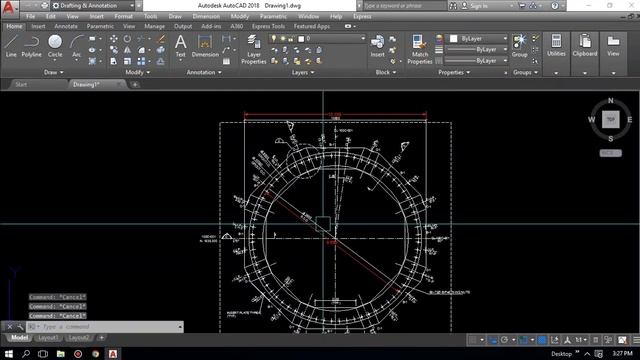
Task: Toggle polar tracking in the status bar
Action: [x=504, y=340]
